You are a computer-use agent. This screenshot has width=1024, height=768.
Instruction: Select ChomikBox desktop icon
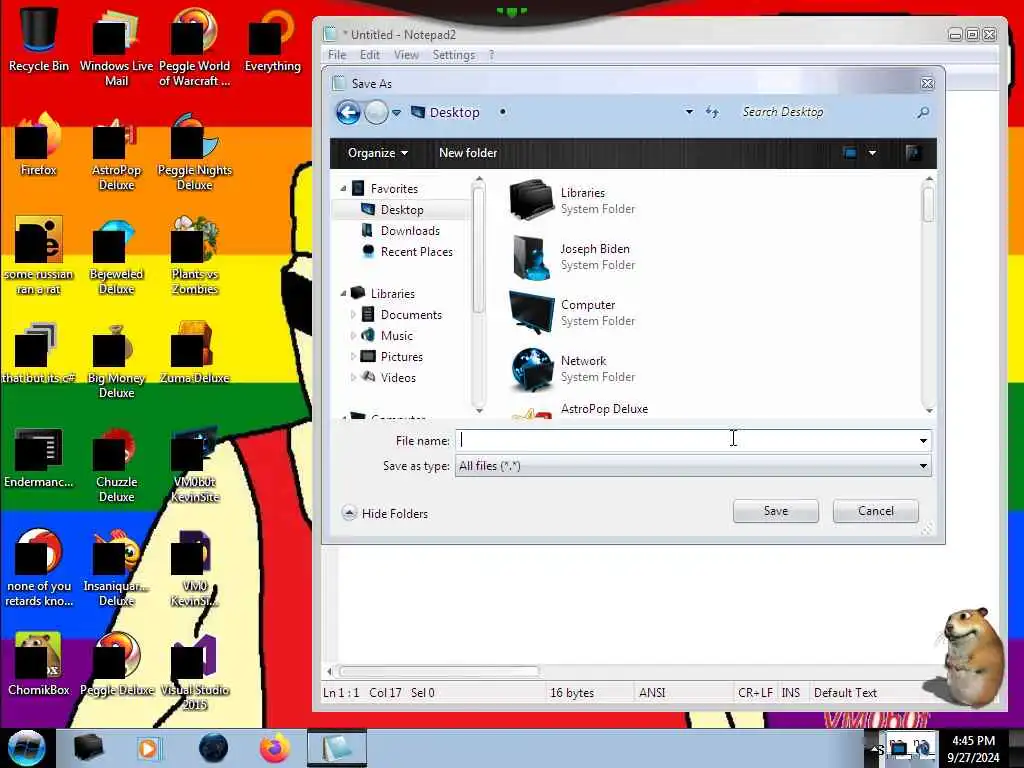click(39, 664)
